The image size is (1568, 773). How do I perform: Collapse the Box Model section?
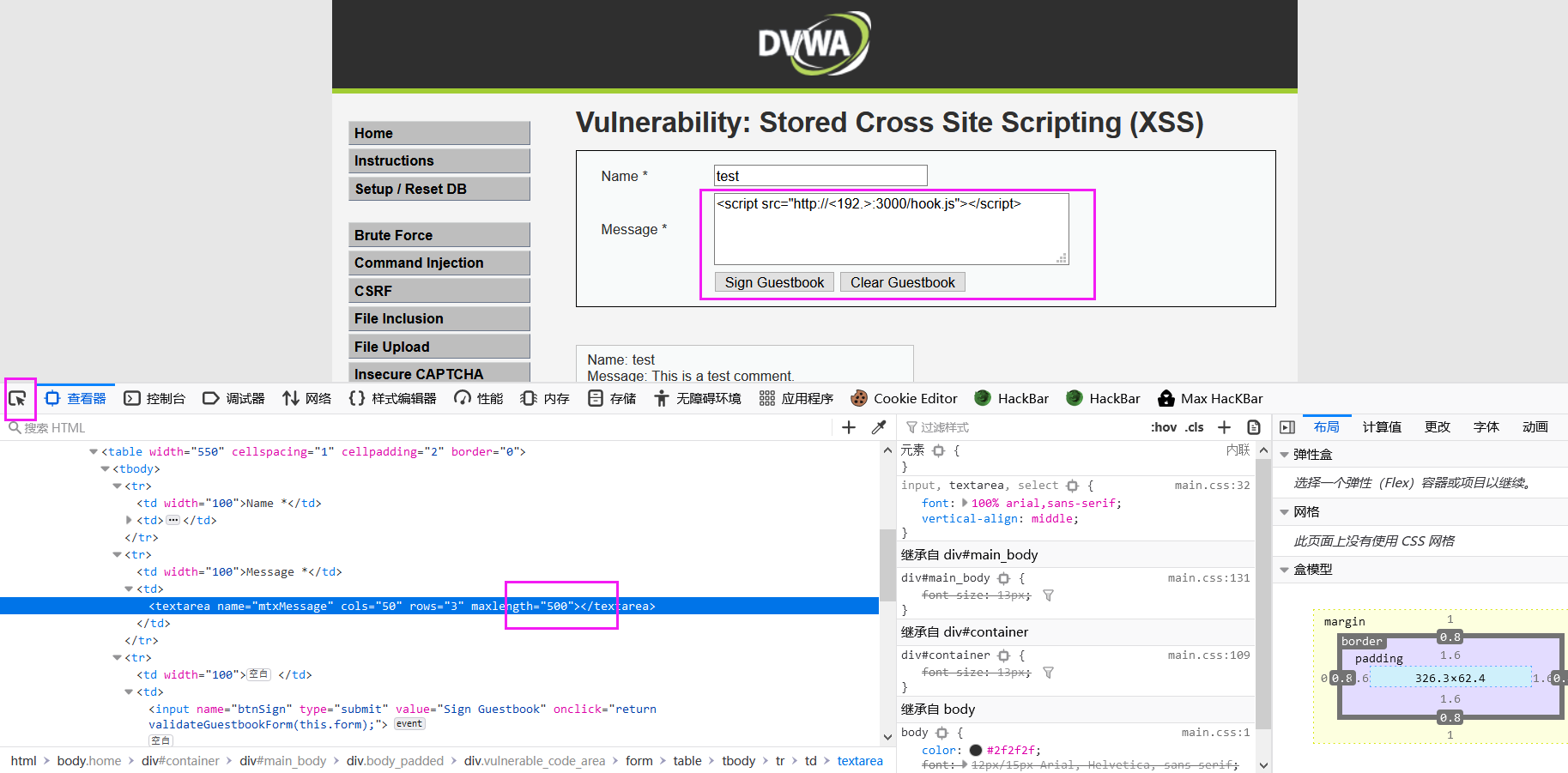[x=1285, y=570]
